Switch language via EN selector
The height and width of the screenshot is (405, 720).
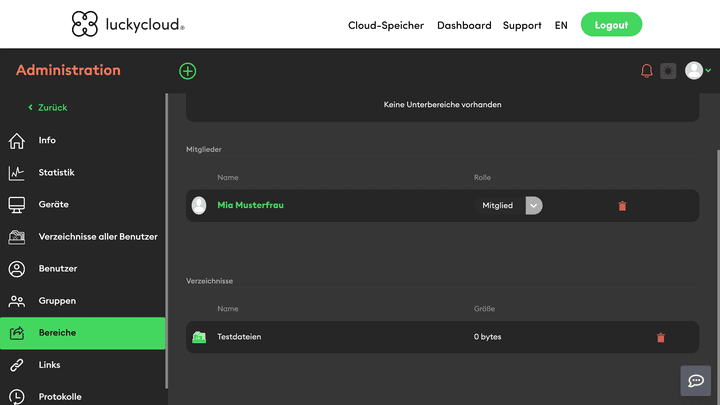[561, 25]
